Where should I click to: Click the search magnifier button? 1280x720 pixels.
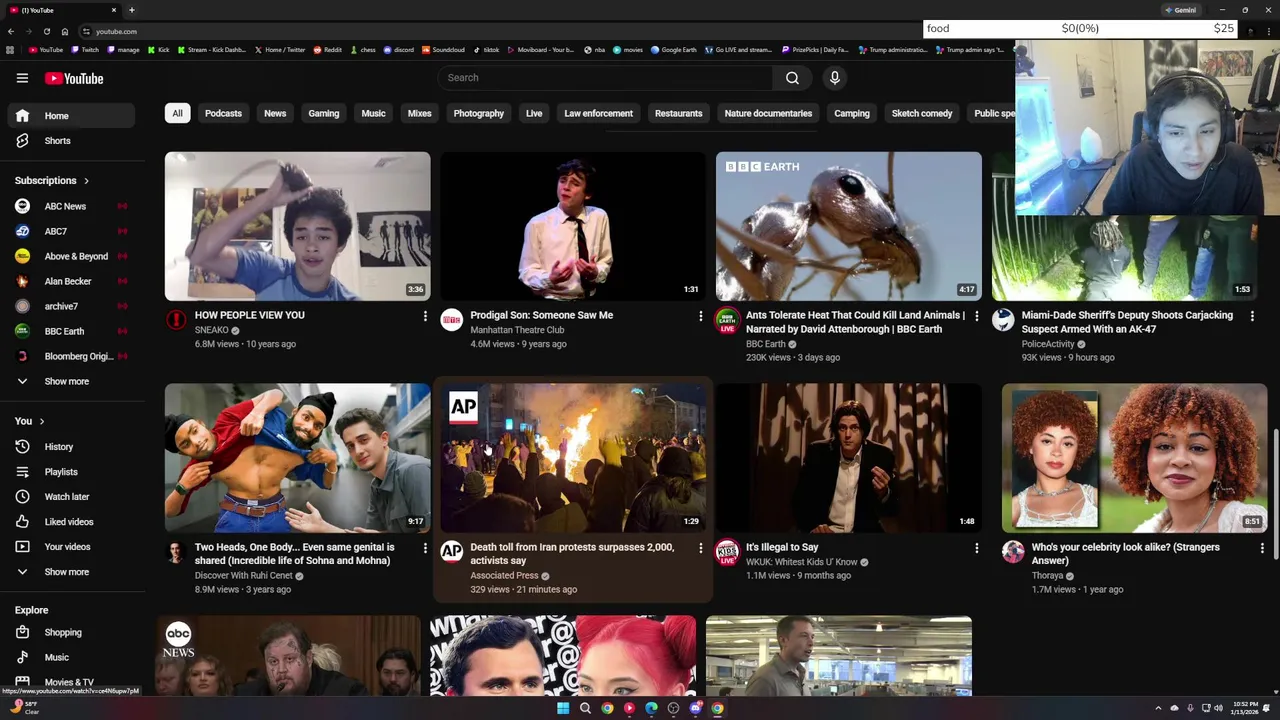792,78
